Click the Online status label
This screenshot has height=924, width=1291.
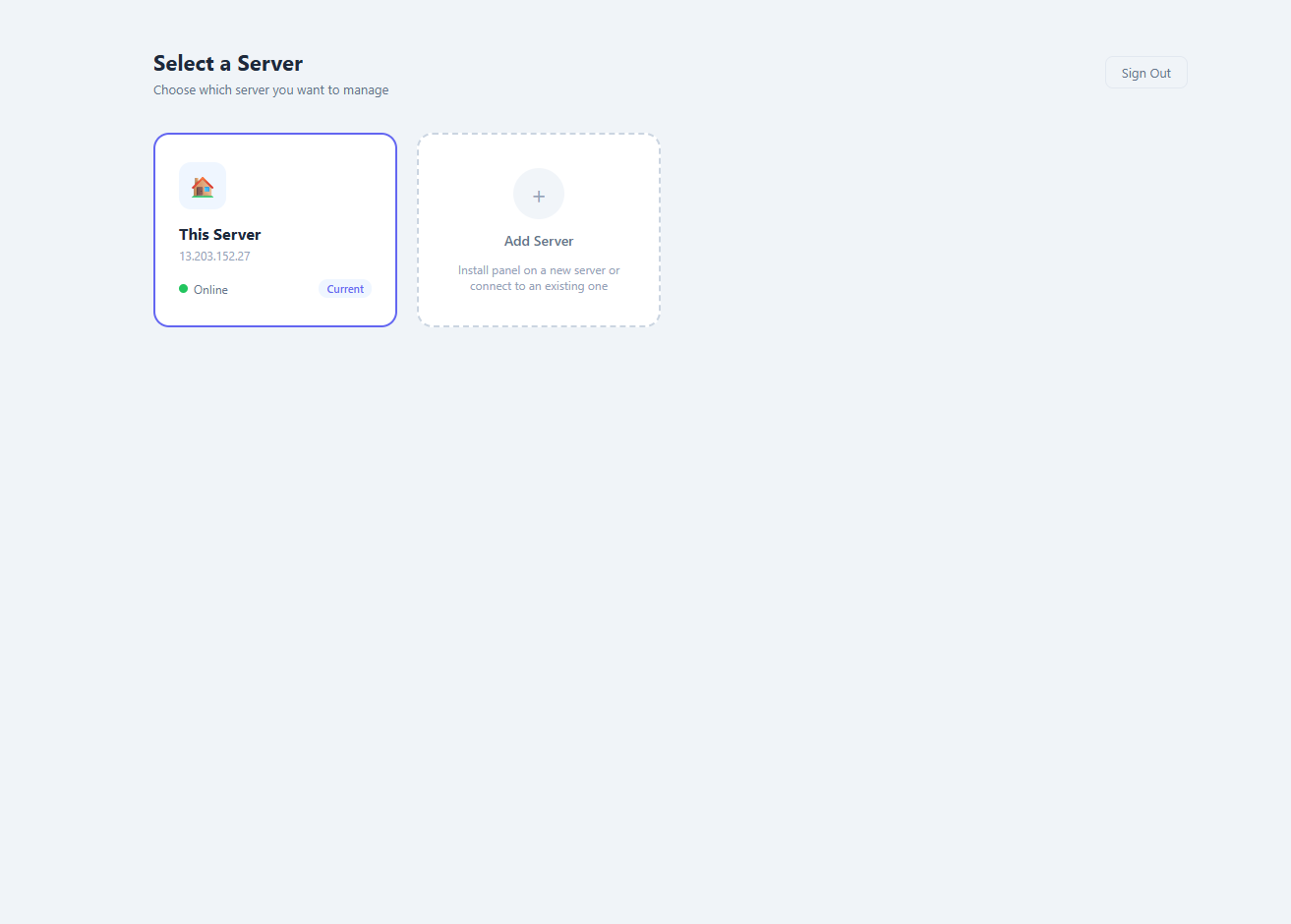coord(210,290)
